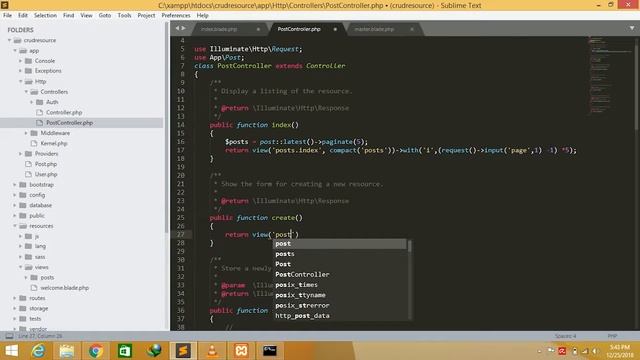Open Post.php in the sidebar
The width and height of the screenshot is (640, 360).
coord(46,164)
